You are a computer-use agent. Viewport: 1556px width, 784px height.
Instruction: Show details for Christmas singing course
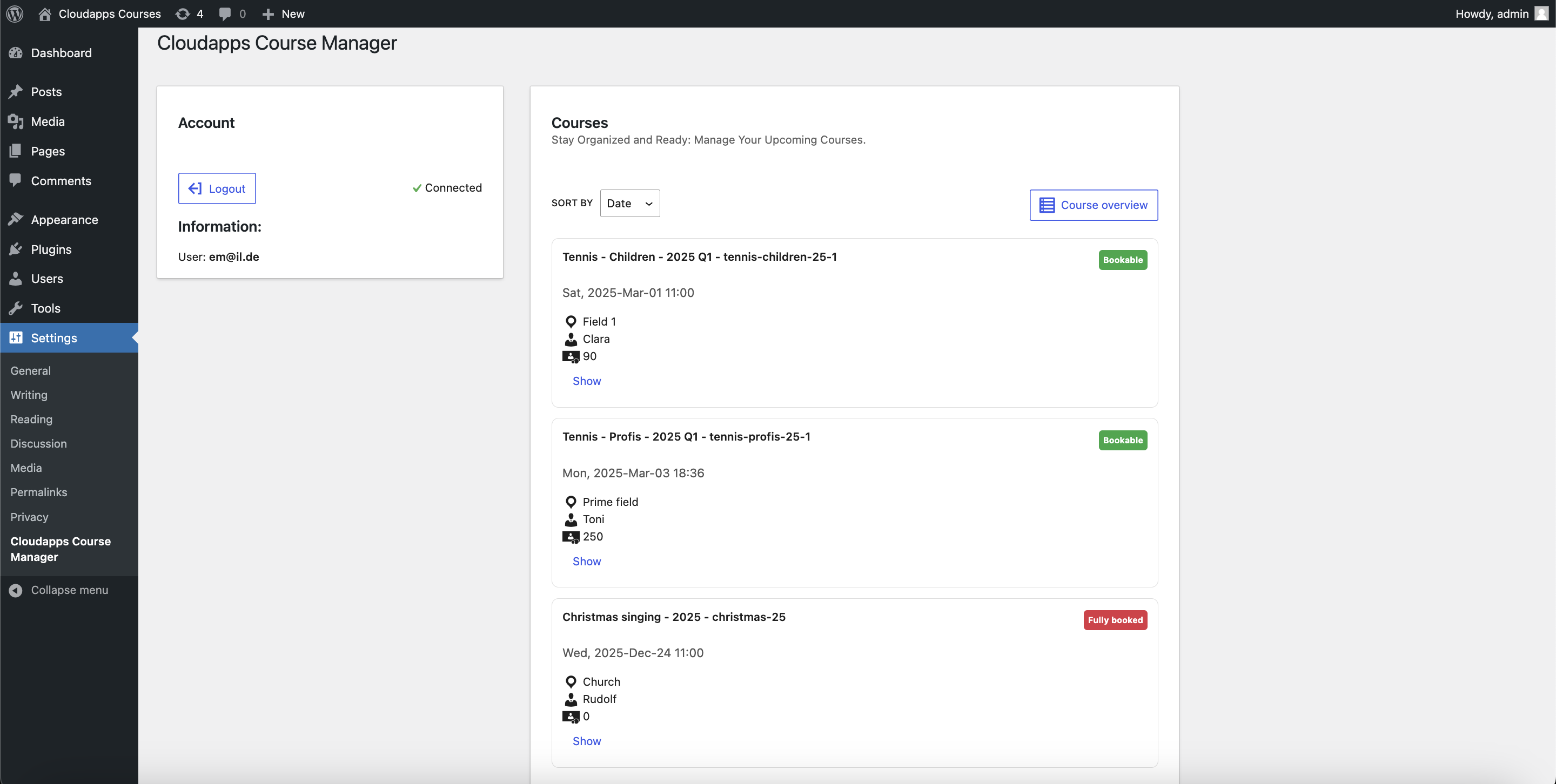(587, 741)
